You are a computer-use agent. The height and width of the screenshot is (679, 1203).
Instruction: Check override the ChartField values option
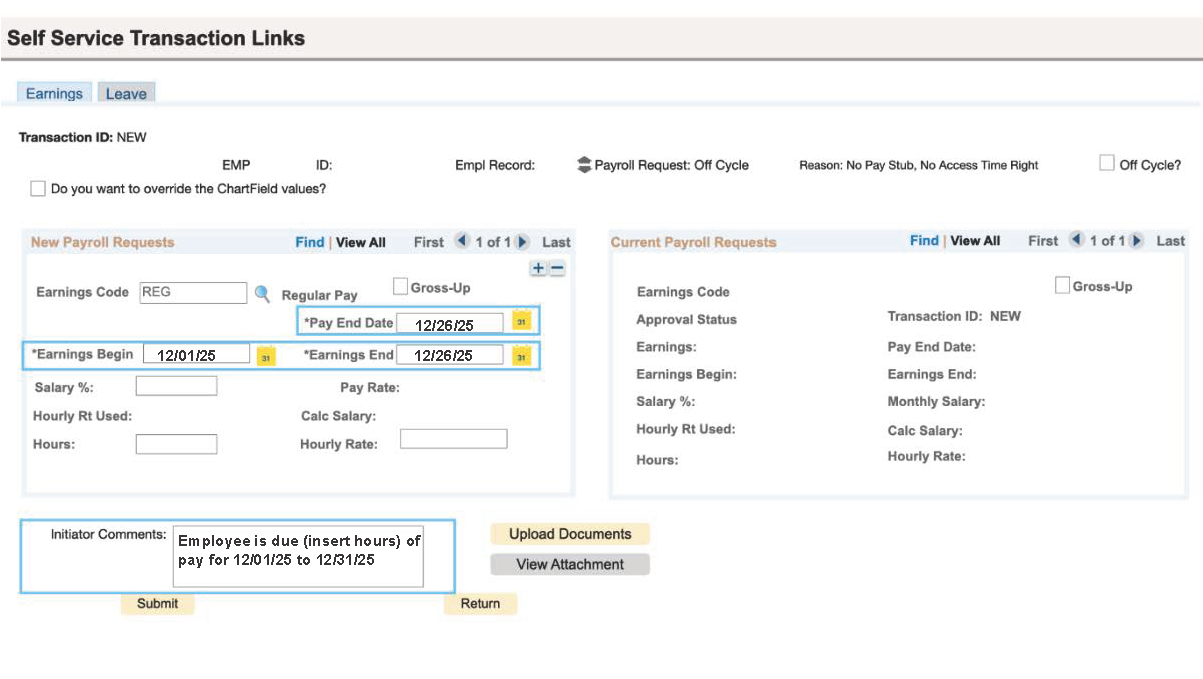pyautogui.click(x=38, y=188)
